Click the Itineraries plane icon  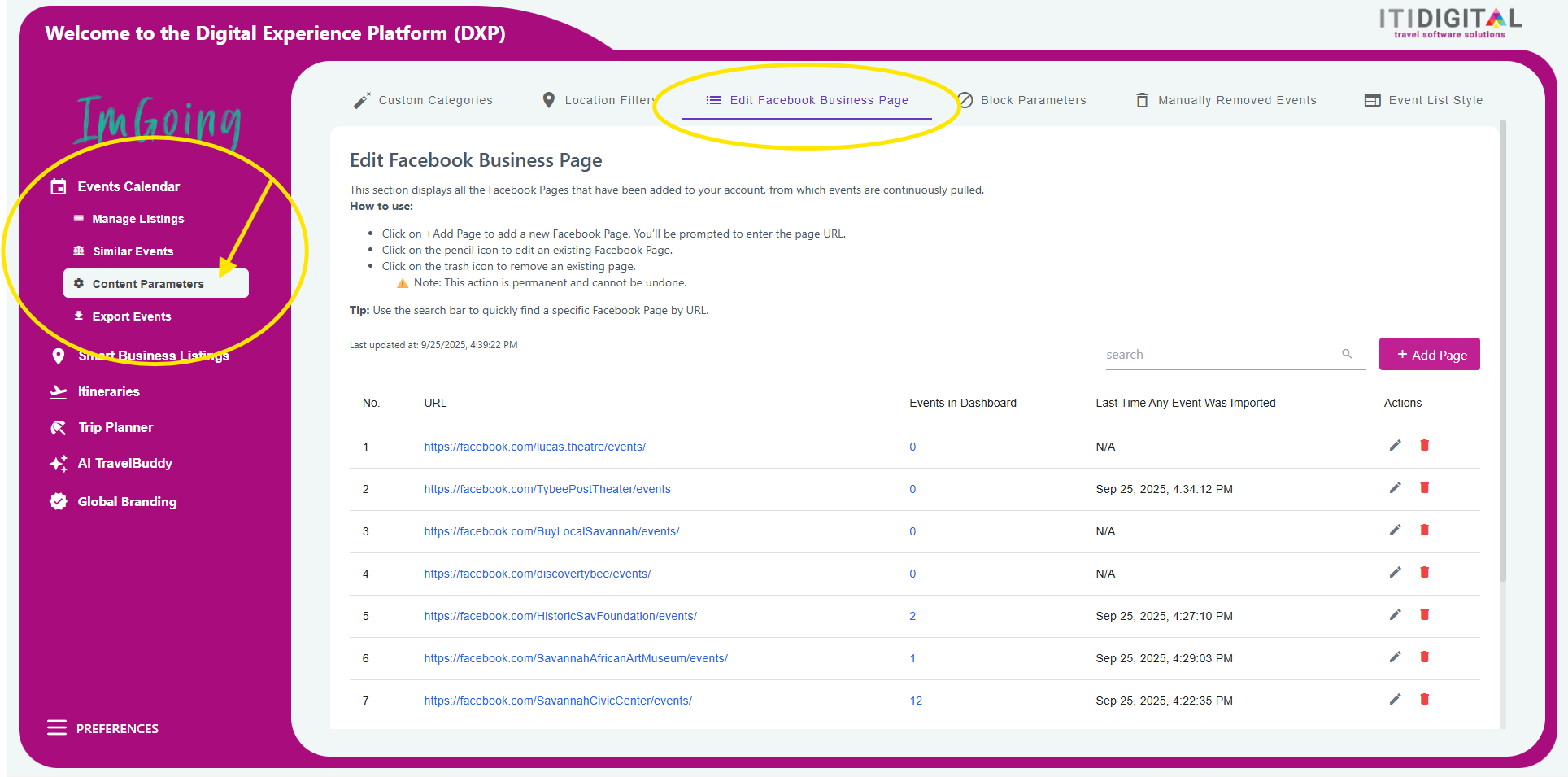(59, 392)
